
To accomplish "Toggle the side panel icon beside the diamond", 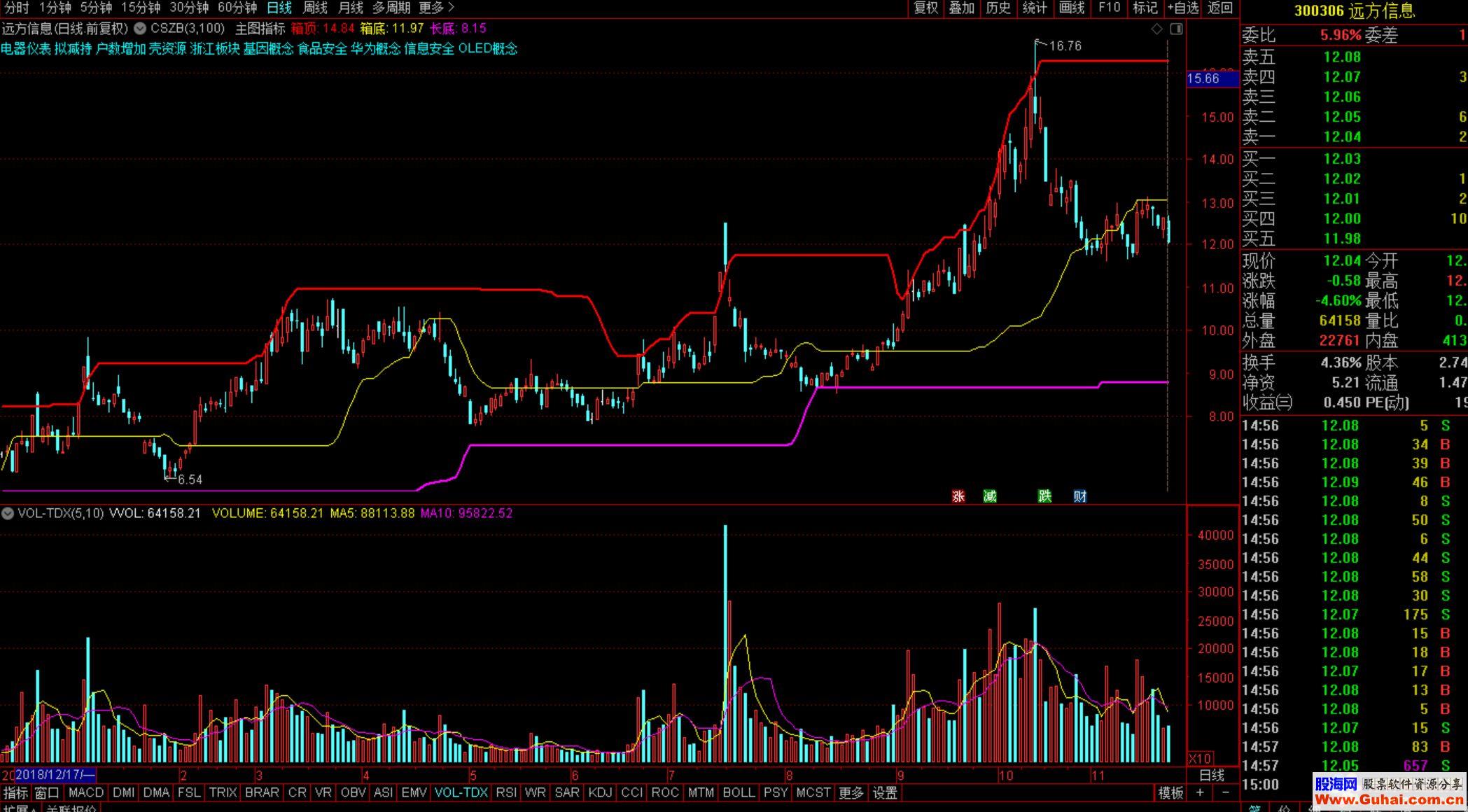I will [x=1176, y=29].
